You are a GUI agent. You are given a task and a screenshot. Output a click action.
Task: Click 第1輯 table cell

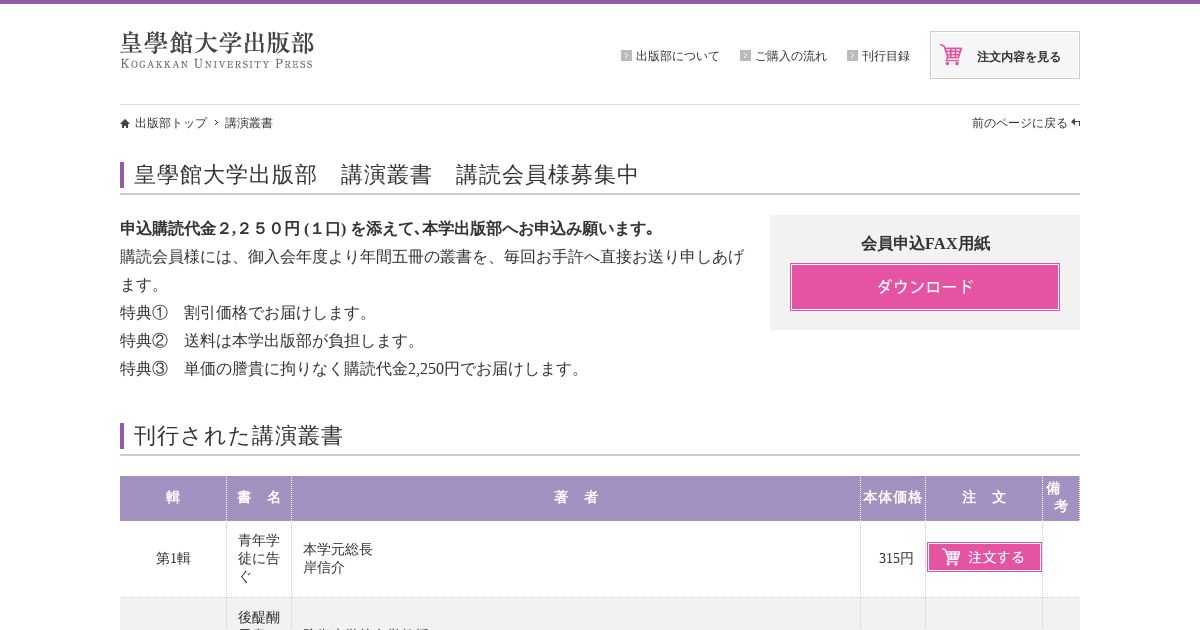[173, 559]
